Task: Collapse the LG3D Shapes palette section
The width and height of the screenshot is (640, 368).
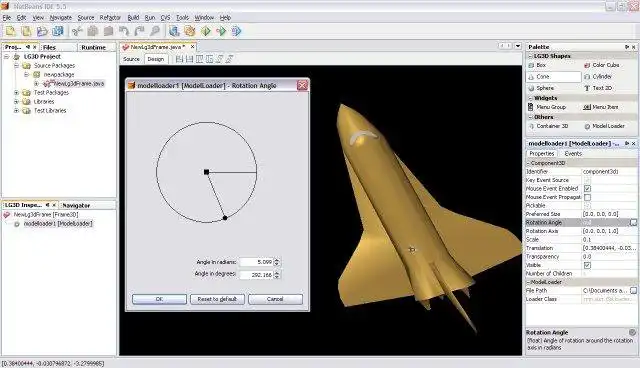Action: pos(530,56)
